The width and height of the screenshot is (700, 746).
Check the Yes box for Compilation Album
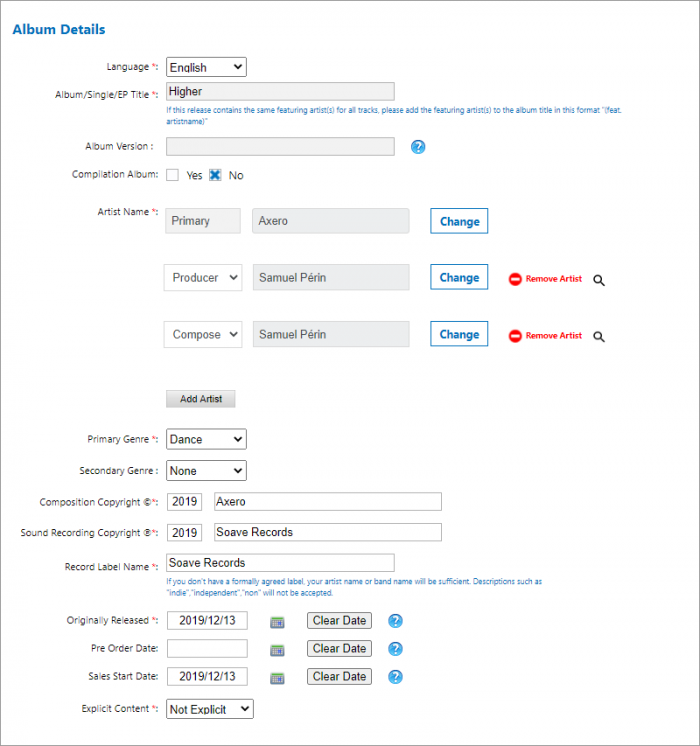coord(173,175)
